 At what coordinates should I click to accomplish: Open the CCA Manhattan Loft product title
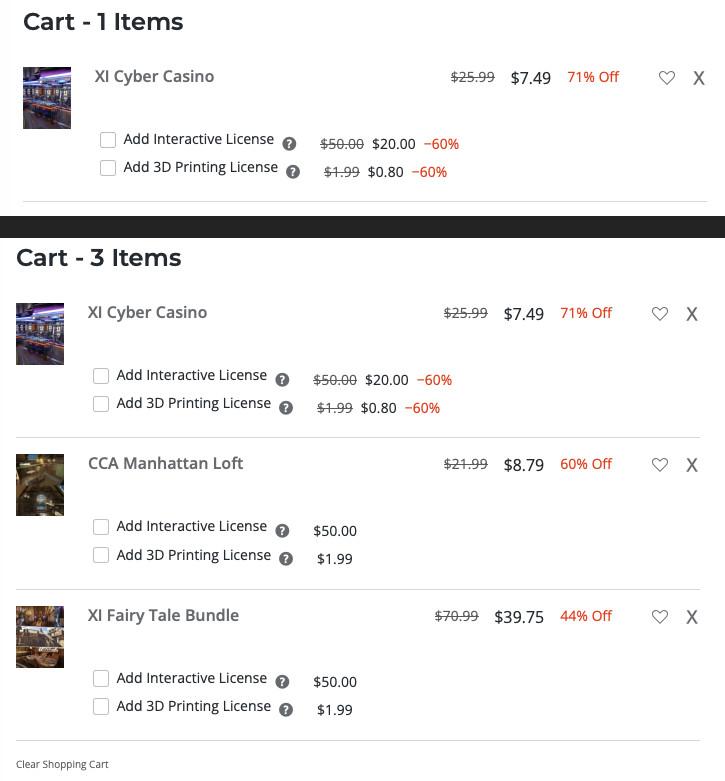click(x=165, y=464)
